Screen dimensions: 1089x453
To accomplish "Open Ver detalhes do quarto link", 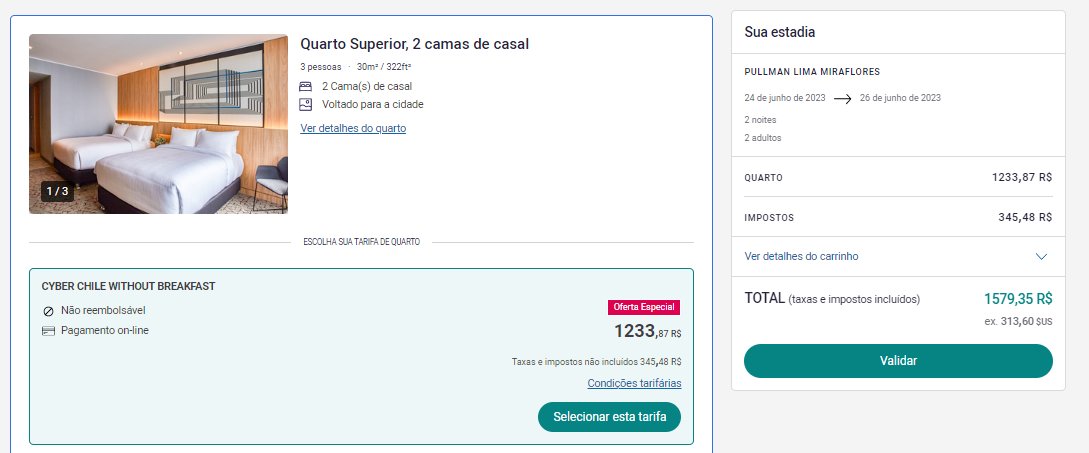I will point(353,129).
